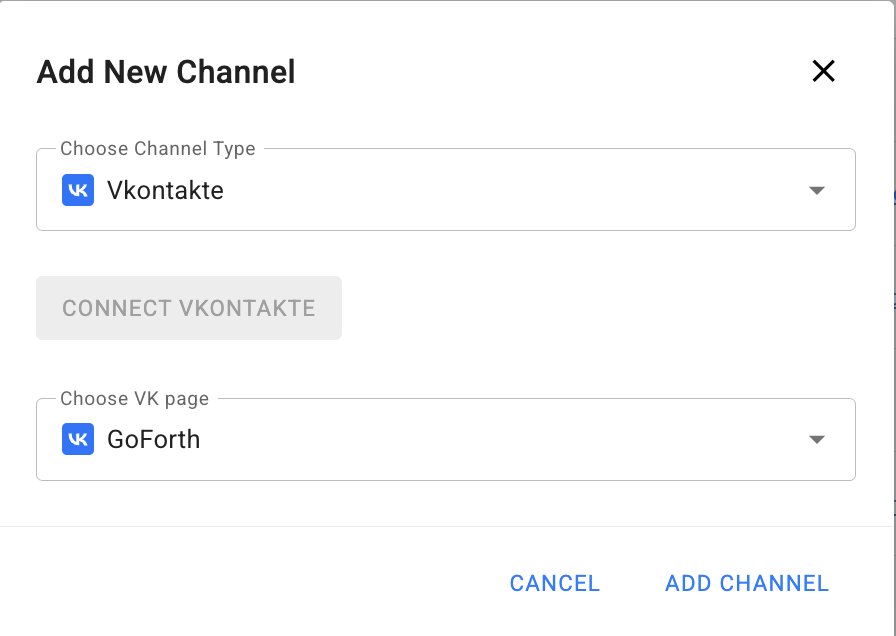896x636 pixels.
Task: Confirm with the Add Channel button
Action: pyautogui.click(x=747, y=583)
